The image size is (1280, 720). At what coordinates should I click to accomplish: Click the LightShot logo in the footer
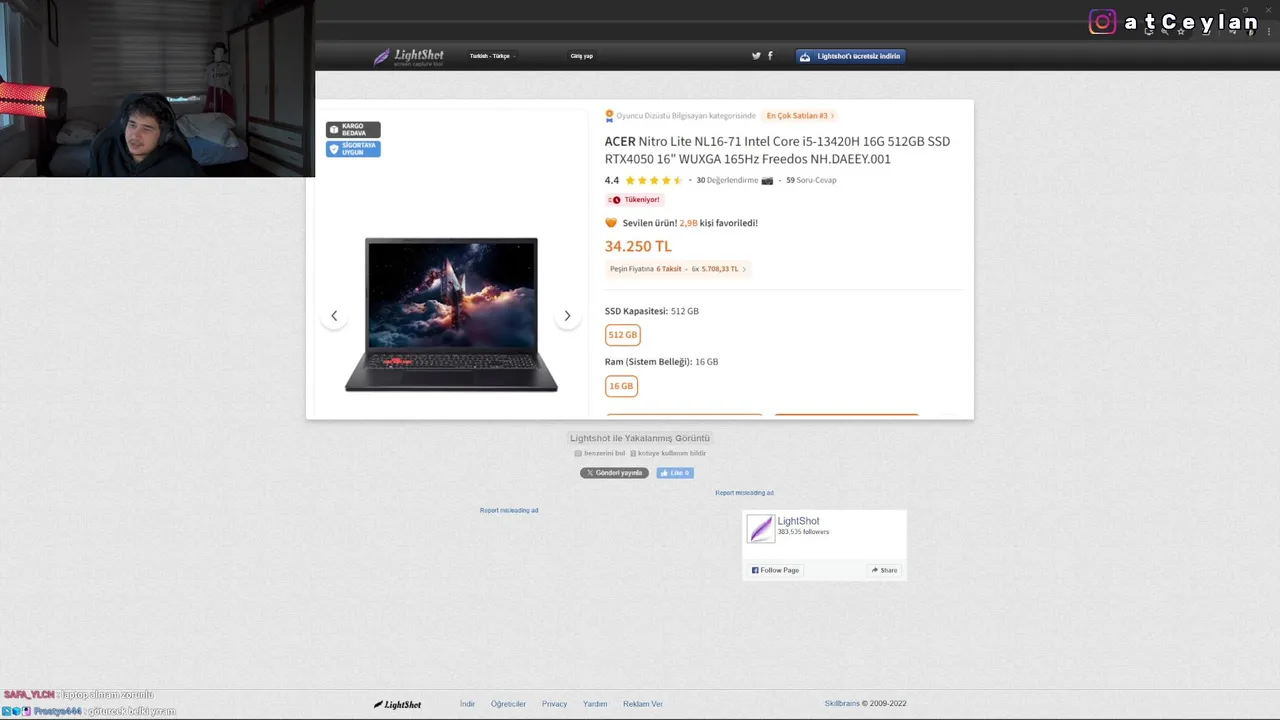(397, 704)
